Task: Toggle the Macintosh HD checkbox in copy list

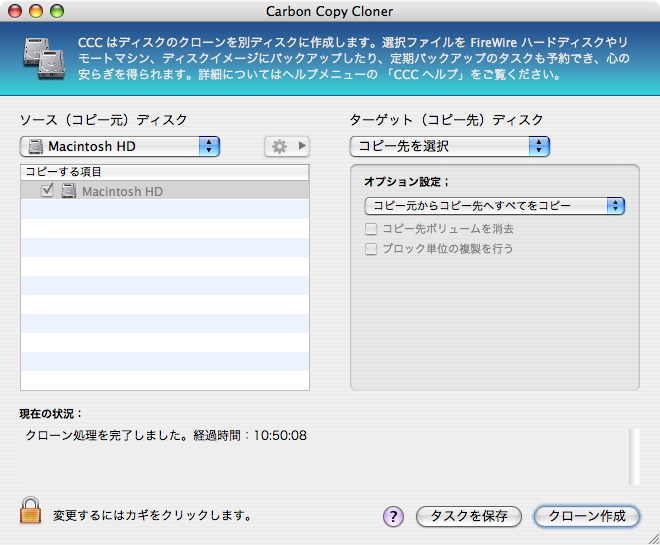Action: click(x=47, y=191)
